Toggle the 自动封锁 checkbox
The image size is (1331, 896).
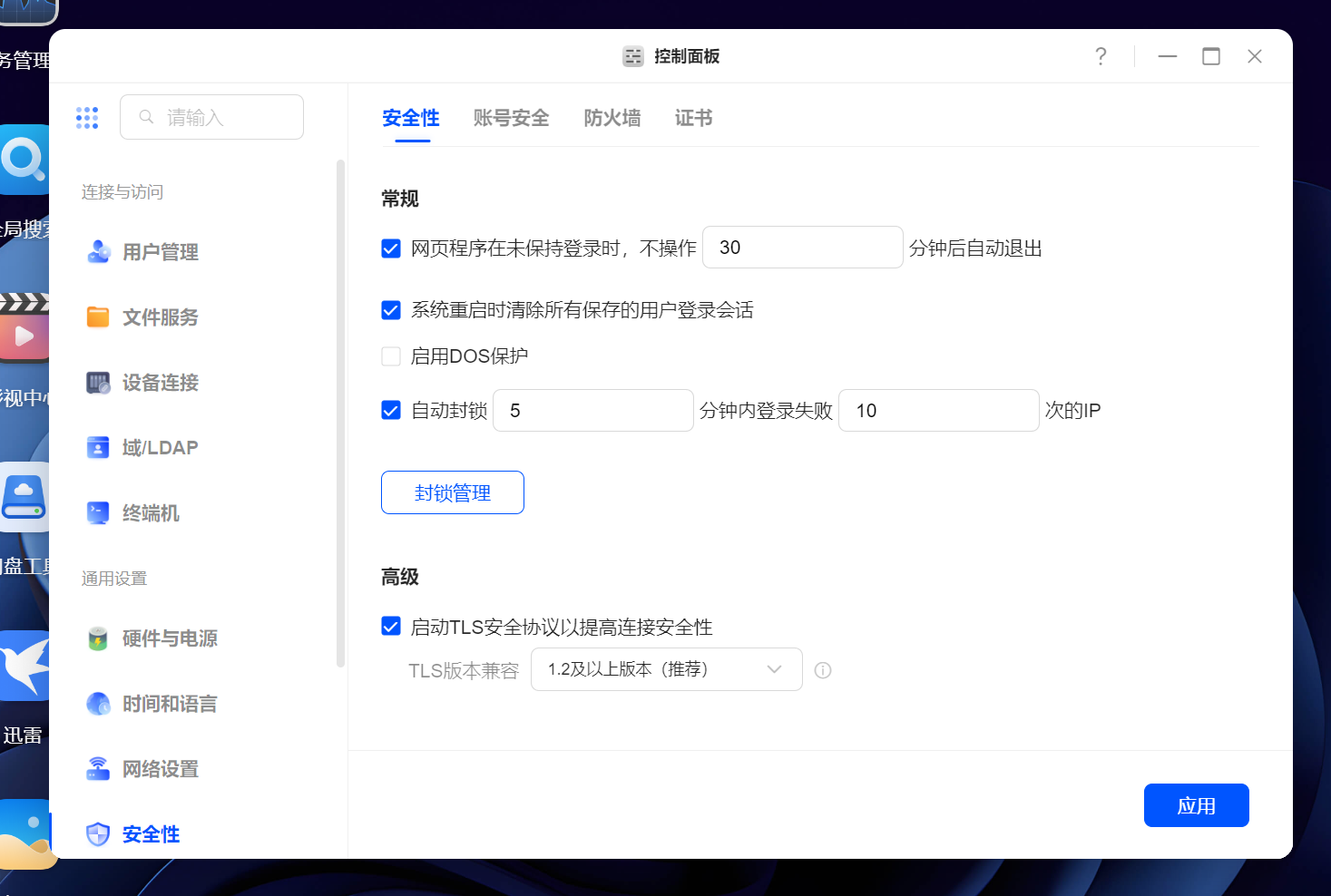point(391,411)
